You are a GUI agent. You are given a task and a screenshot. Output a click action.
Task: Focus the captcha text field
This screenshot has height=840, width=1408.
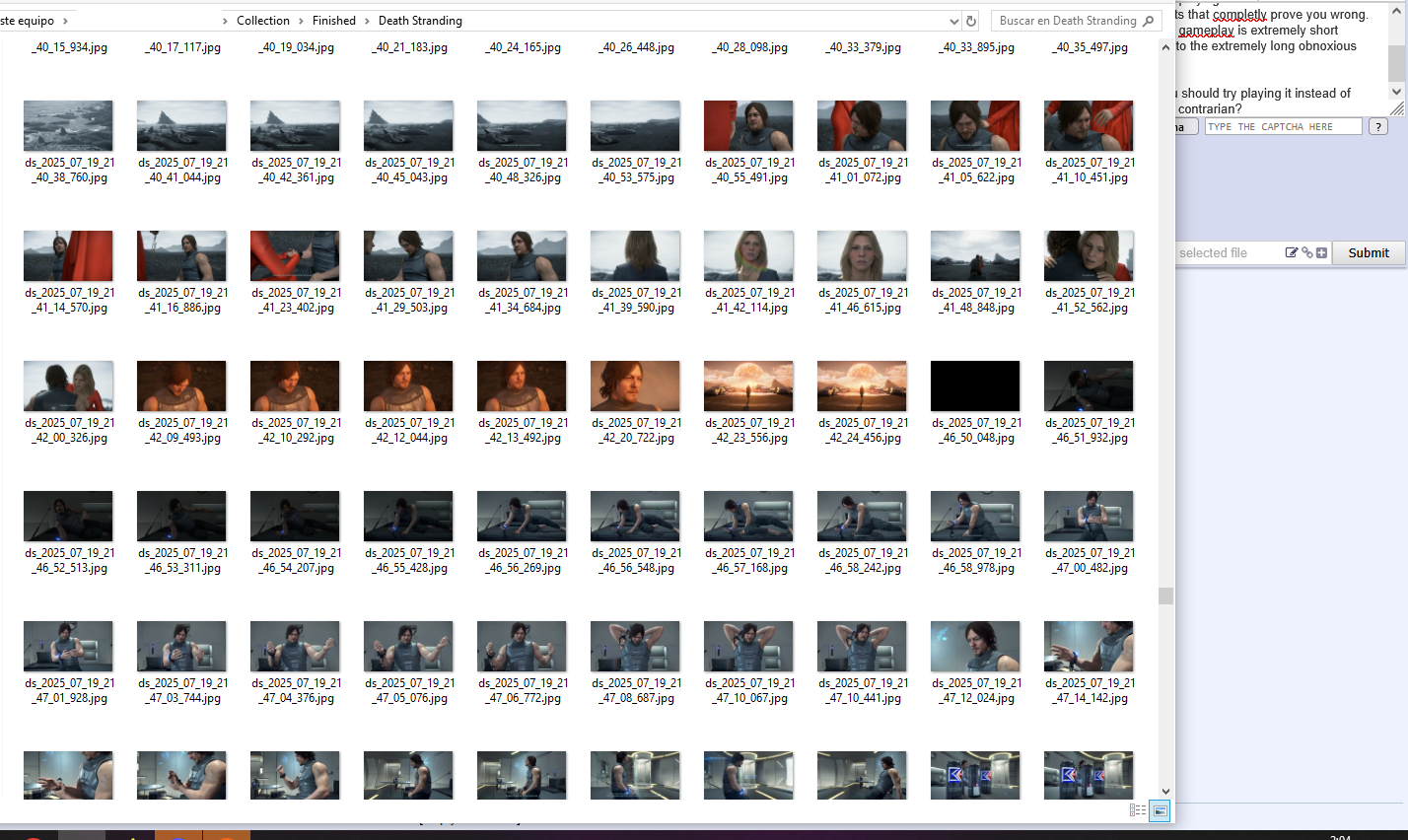tap(1283, 126)
